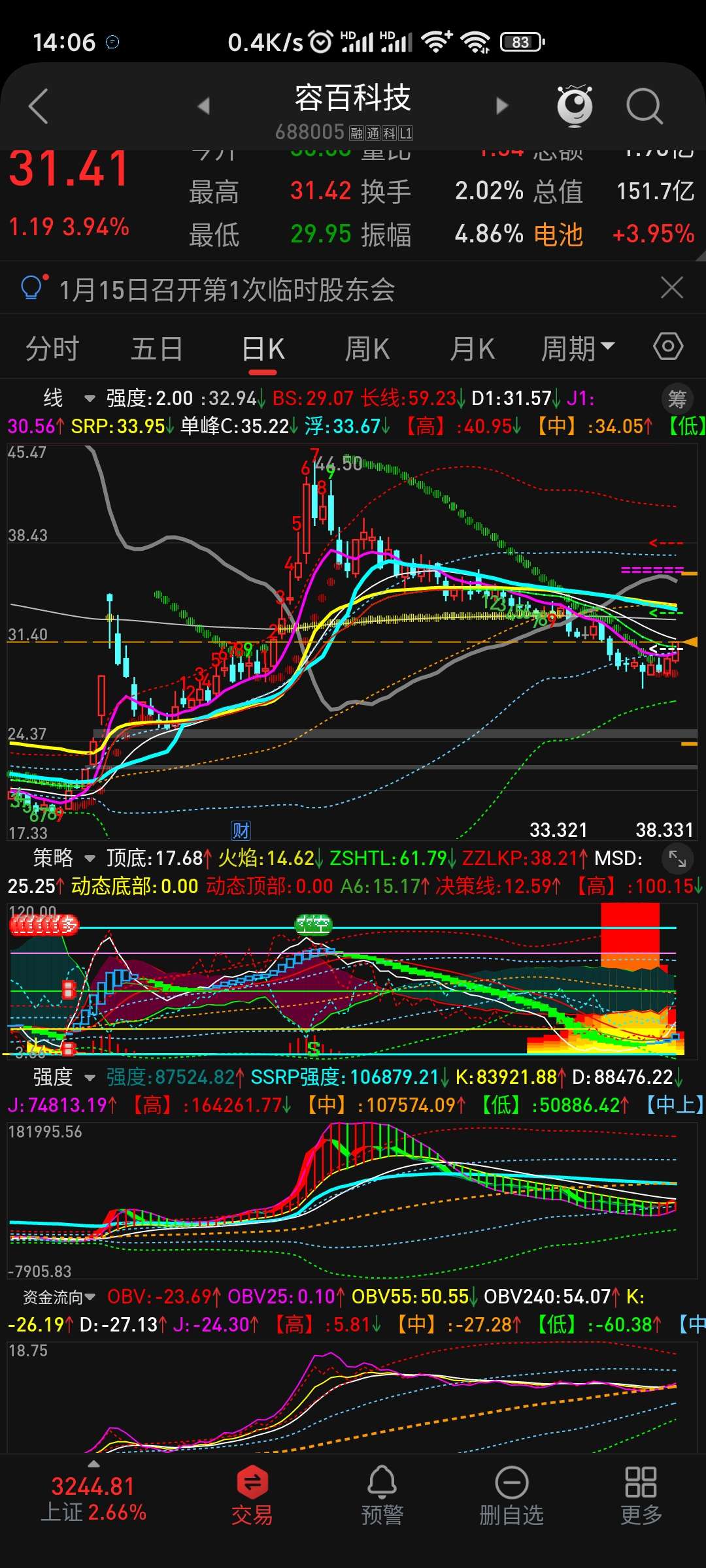Open the 策略 indicator dropdown
This screenshot has width=706, height=1568.
tap(64, 858)
